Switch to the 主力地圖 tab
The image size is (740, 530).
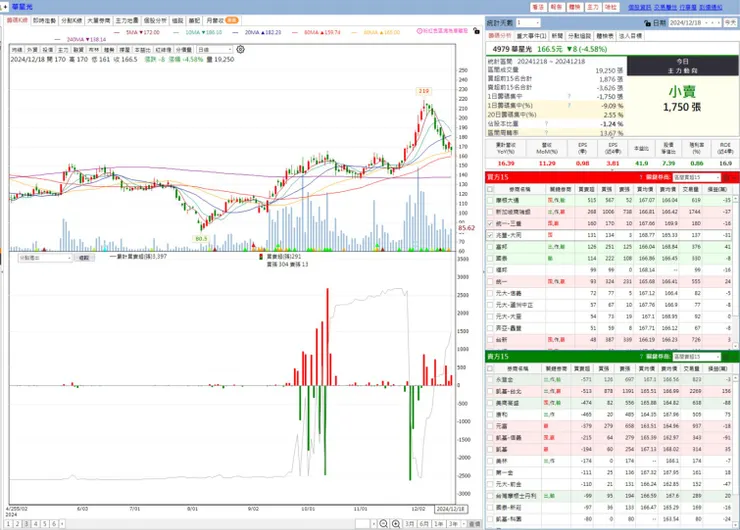pyautogui.click(x=127, y=20)
